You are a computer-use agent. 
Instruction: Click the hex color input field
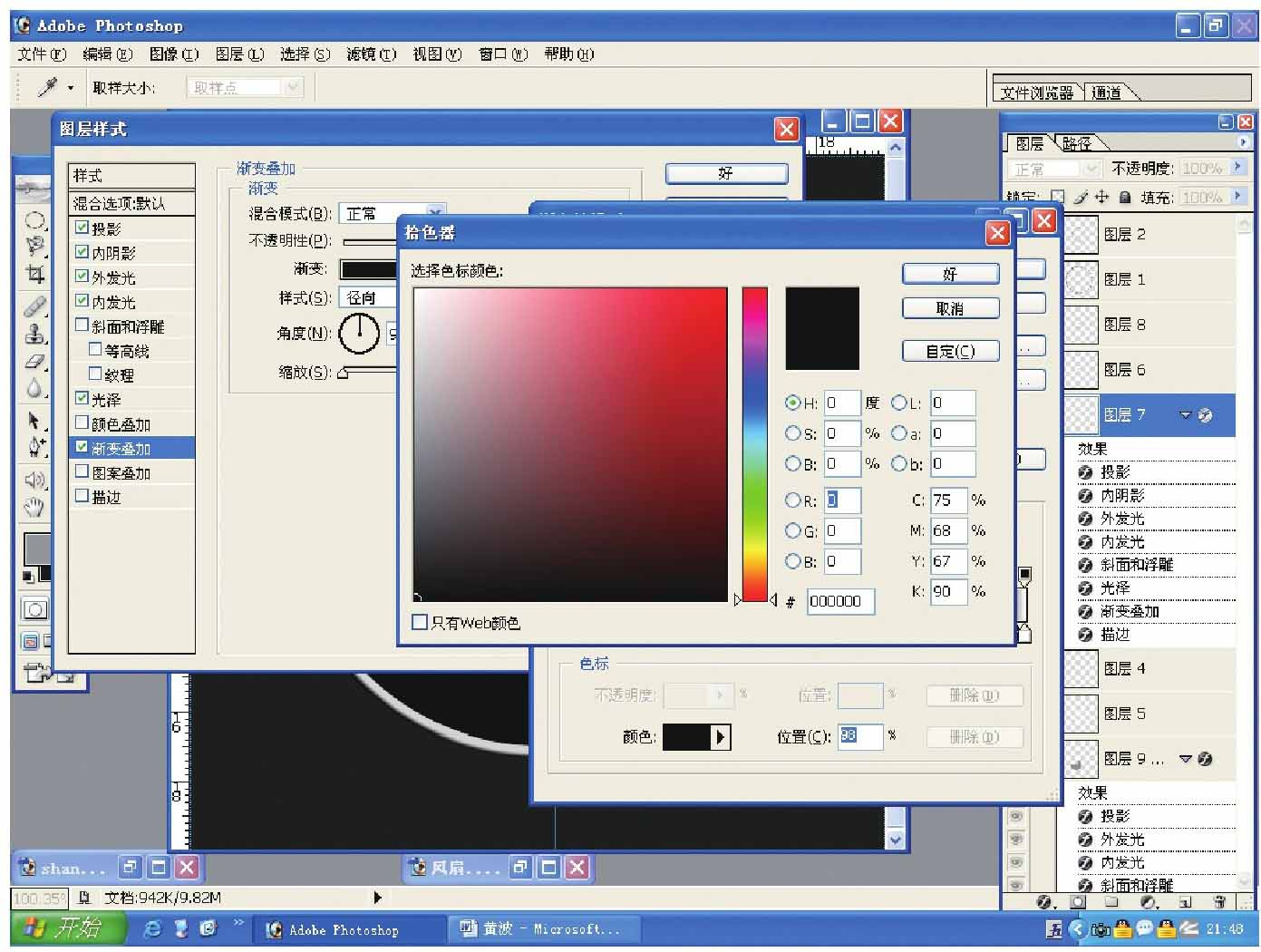(x=840, y=601)
